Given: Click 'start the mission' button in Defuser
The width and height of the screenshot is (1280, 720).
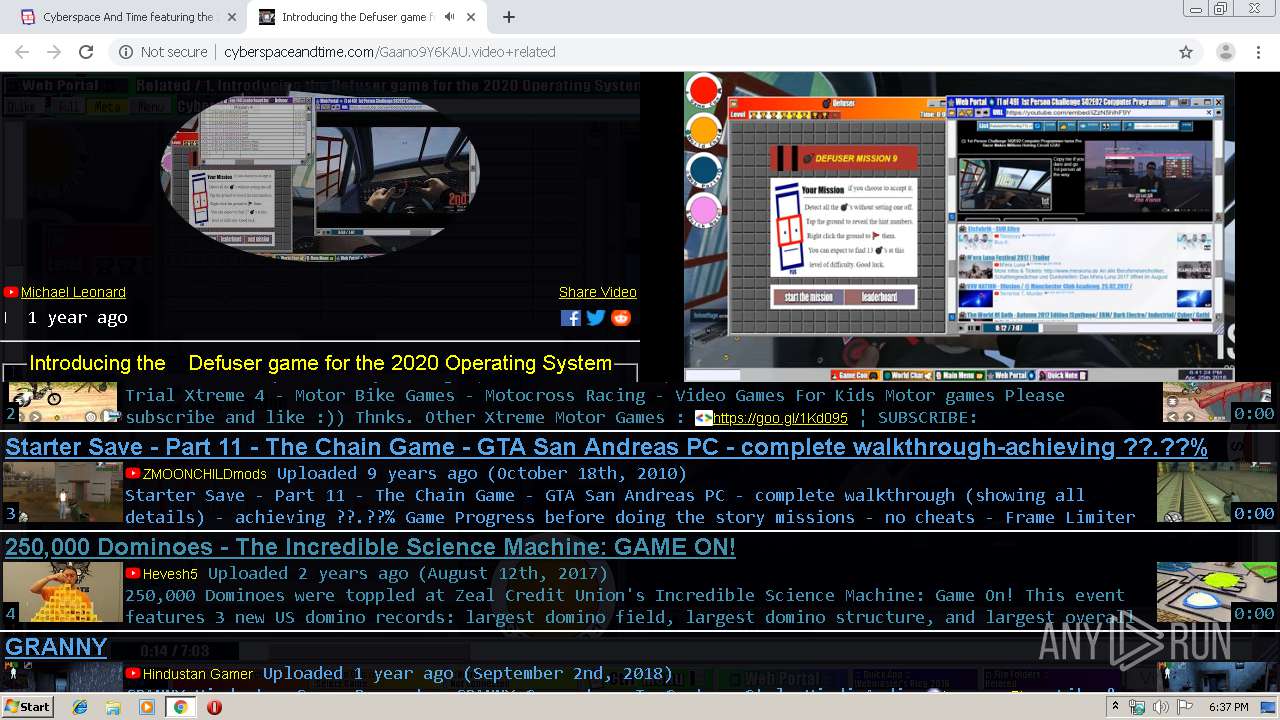Looking at the screenshot, I should click(807, 297).
